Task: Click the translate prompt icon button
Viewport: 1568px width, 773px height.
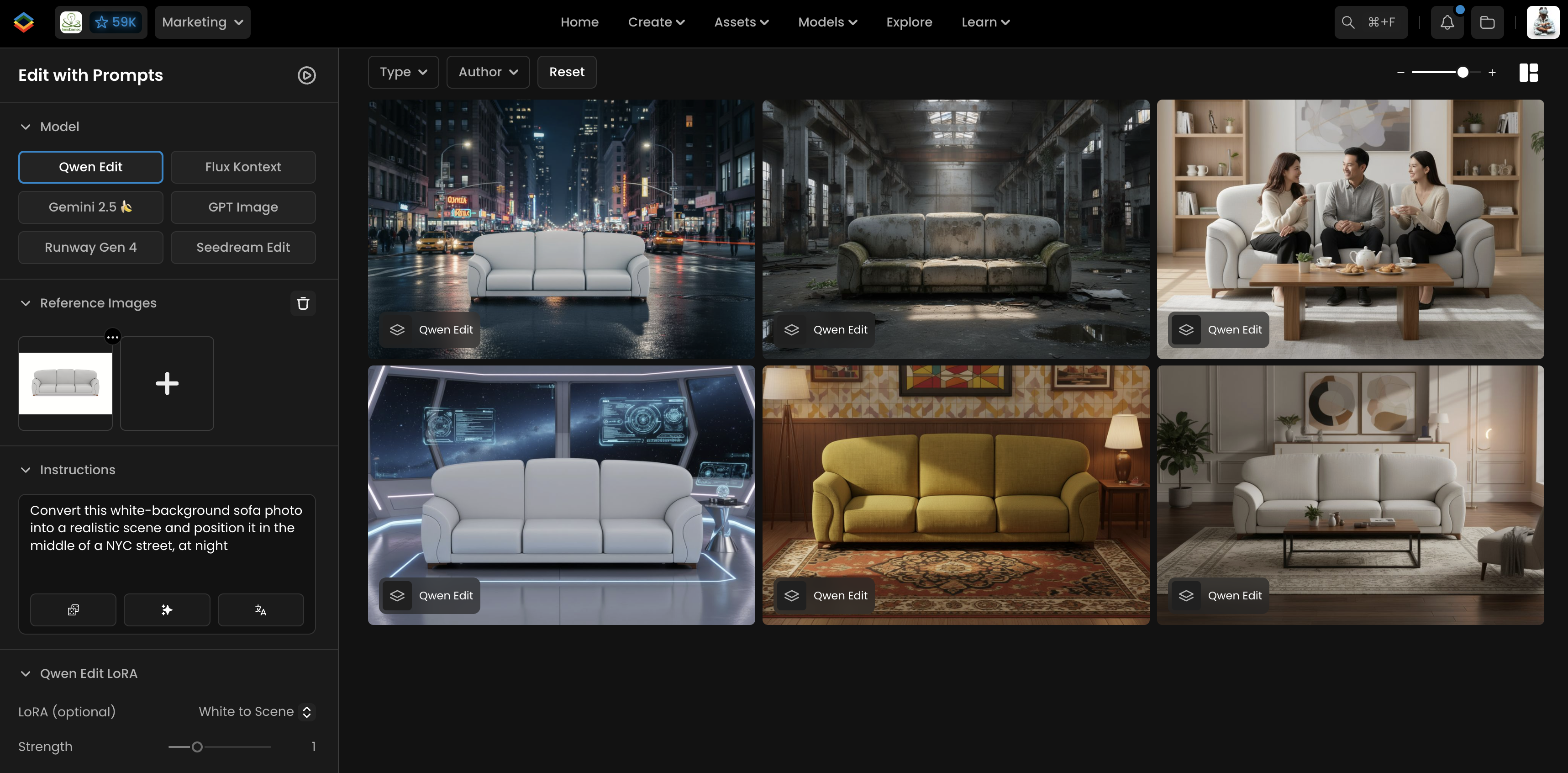Action: tap(261, 610)
